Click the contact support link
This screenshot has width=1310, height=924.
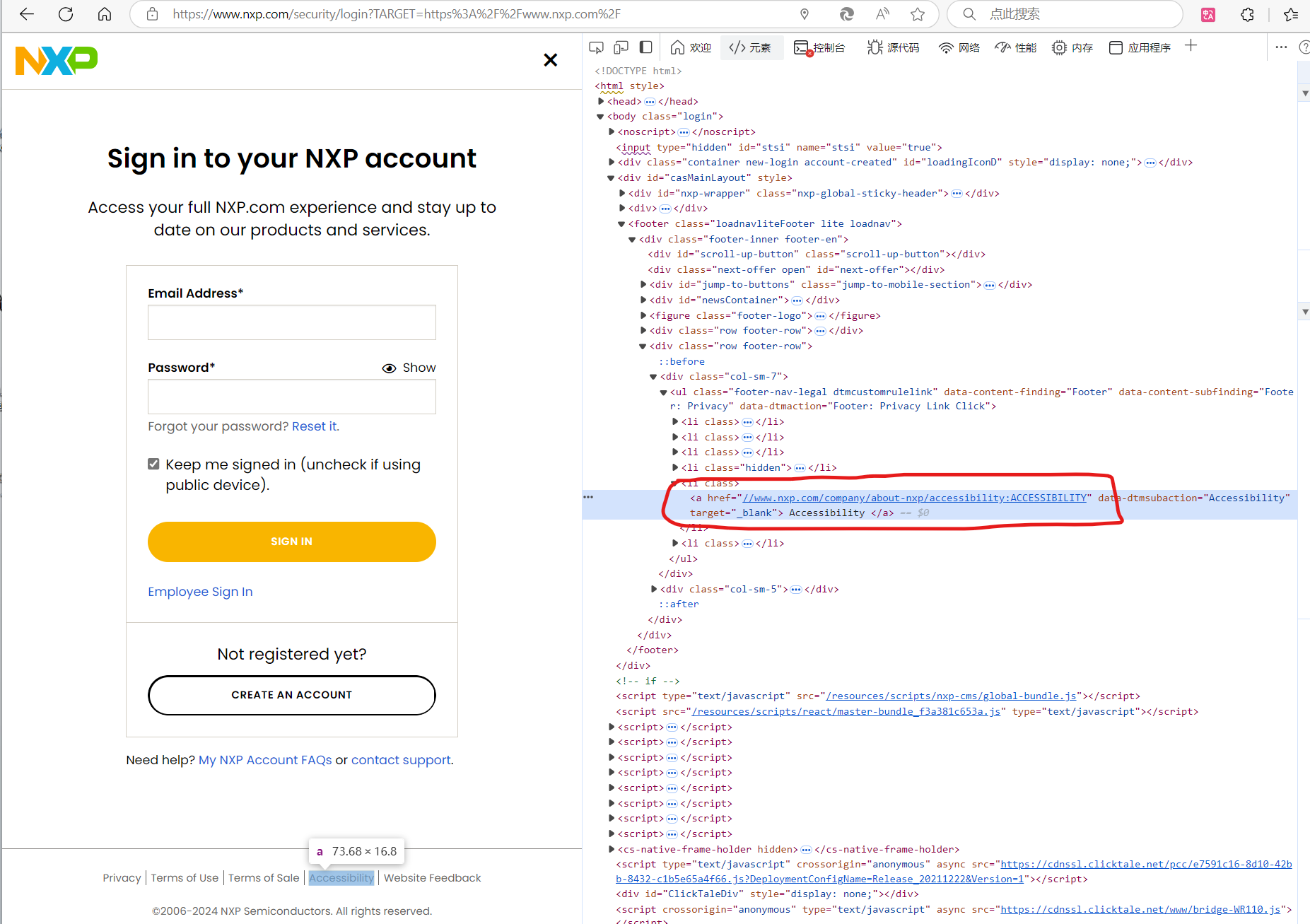tap(401, 760)
